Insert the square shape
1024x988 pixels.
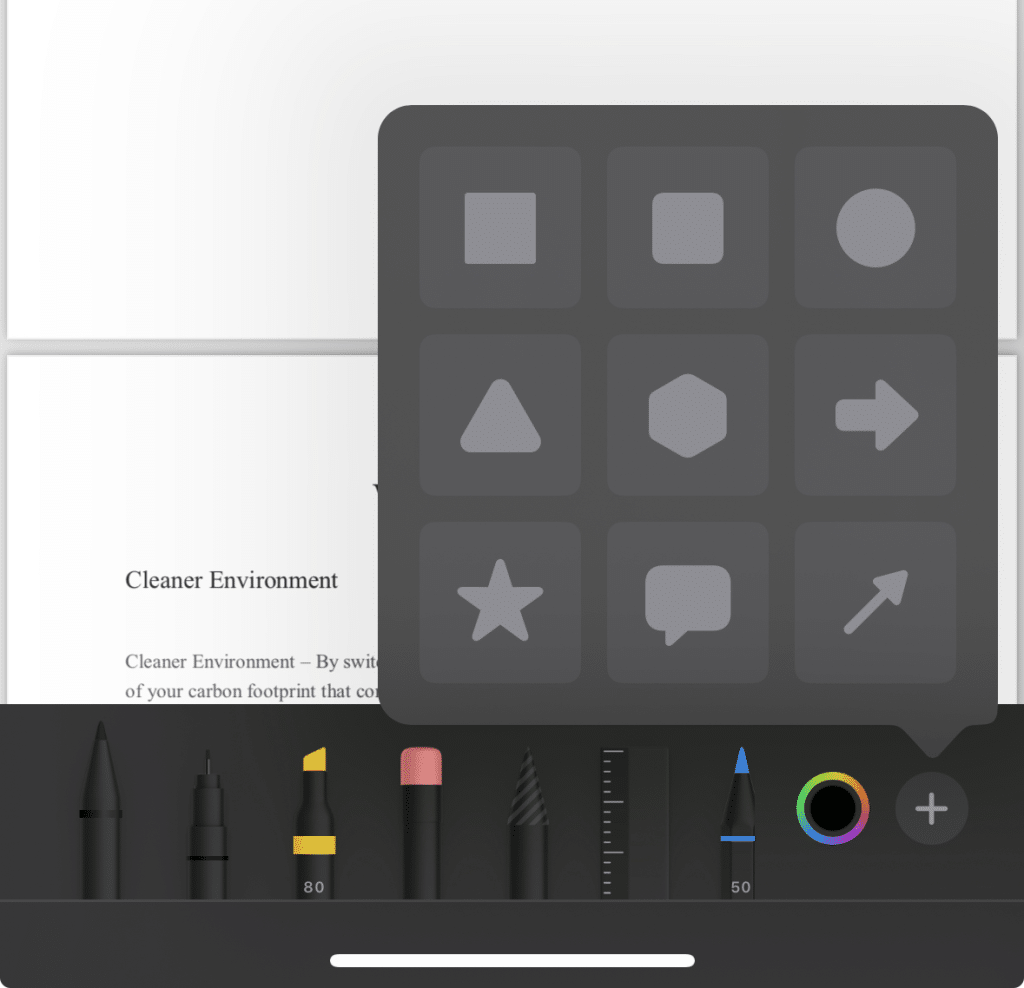click(500, 228)
